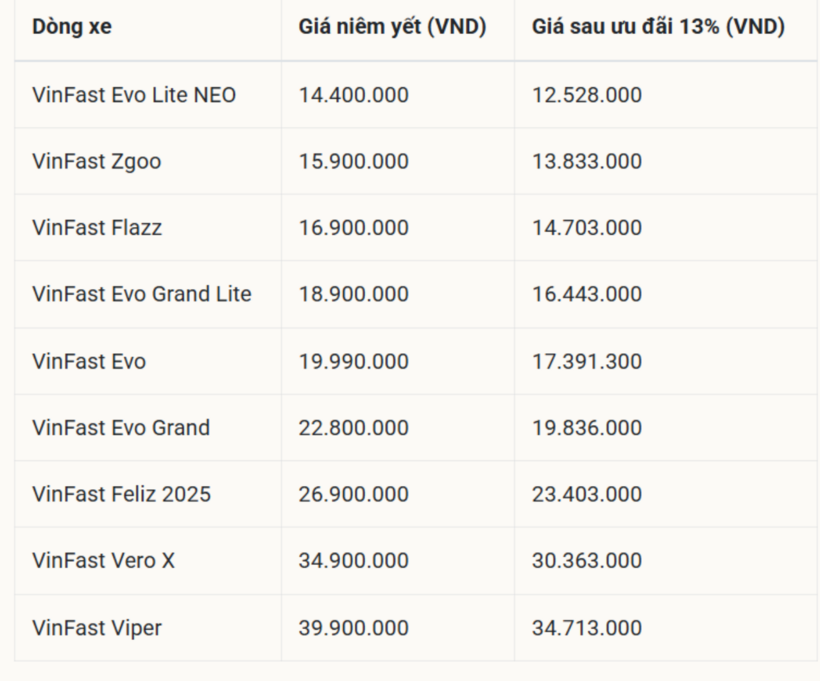Select the 15.900.000 price cell

click(x=353, y=162)
